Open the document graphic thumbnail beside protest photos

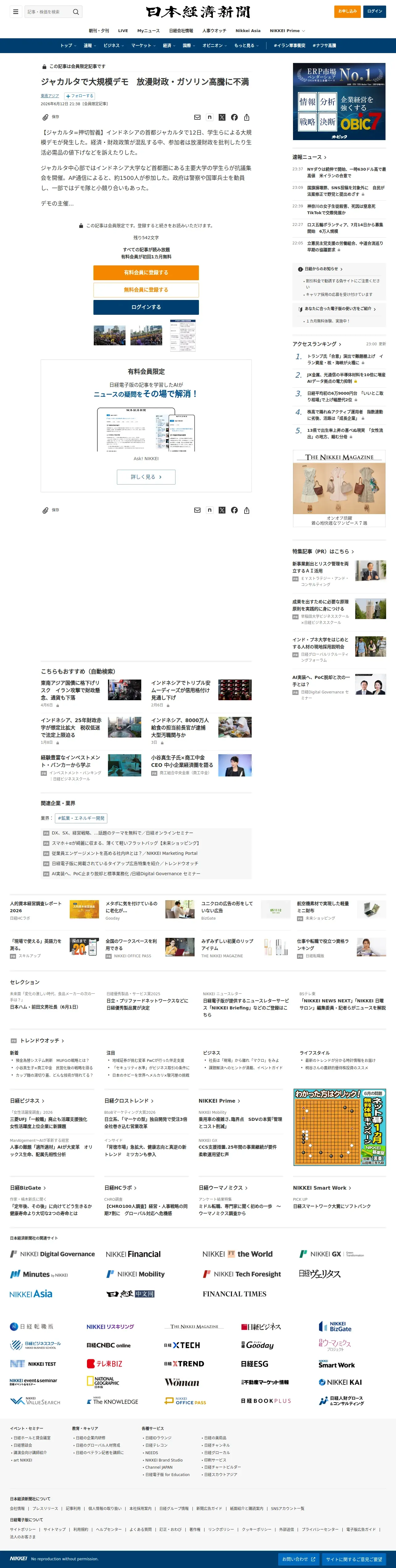click(x=183, y=335)
